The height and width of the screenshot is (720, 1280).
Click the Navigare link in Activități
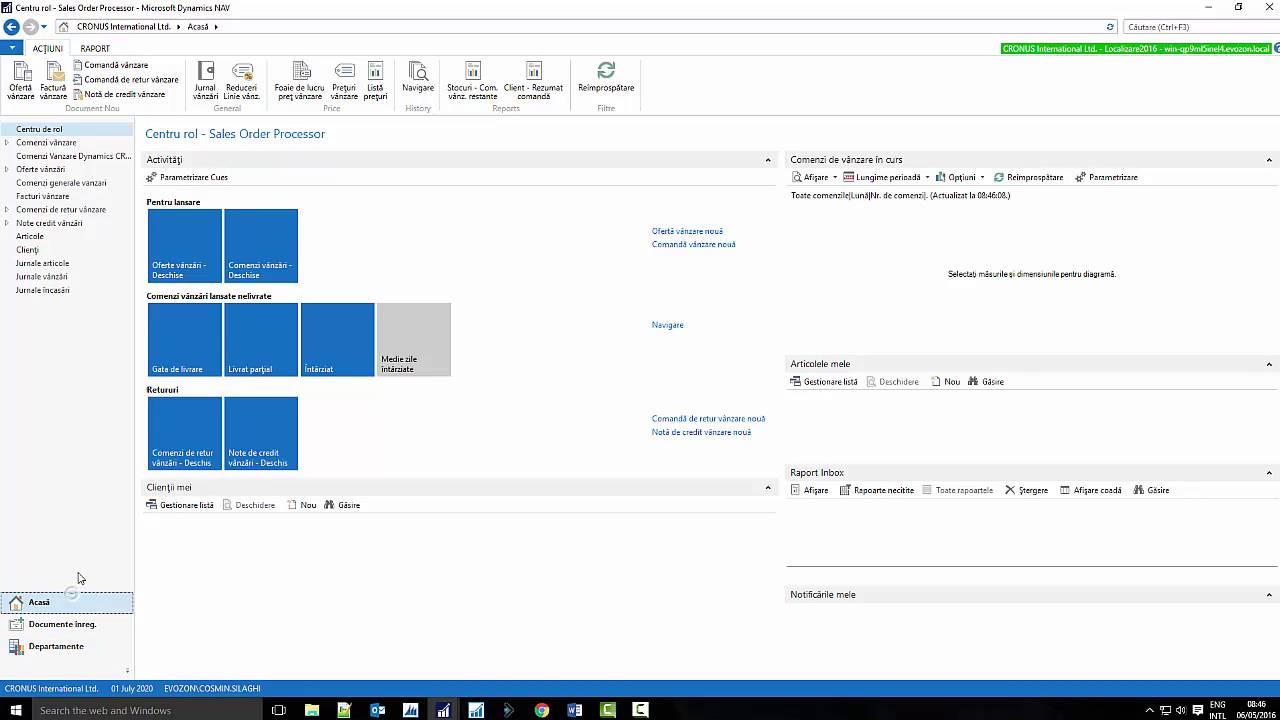[668, 325]
